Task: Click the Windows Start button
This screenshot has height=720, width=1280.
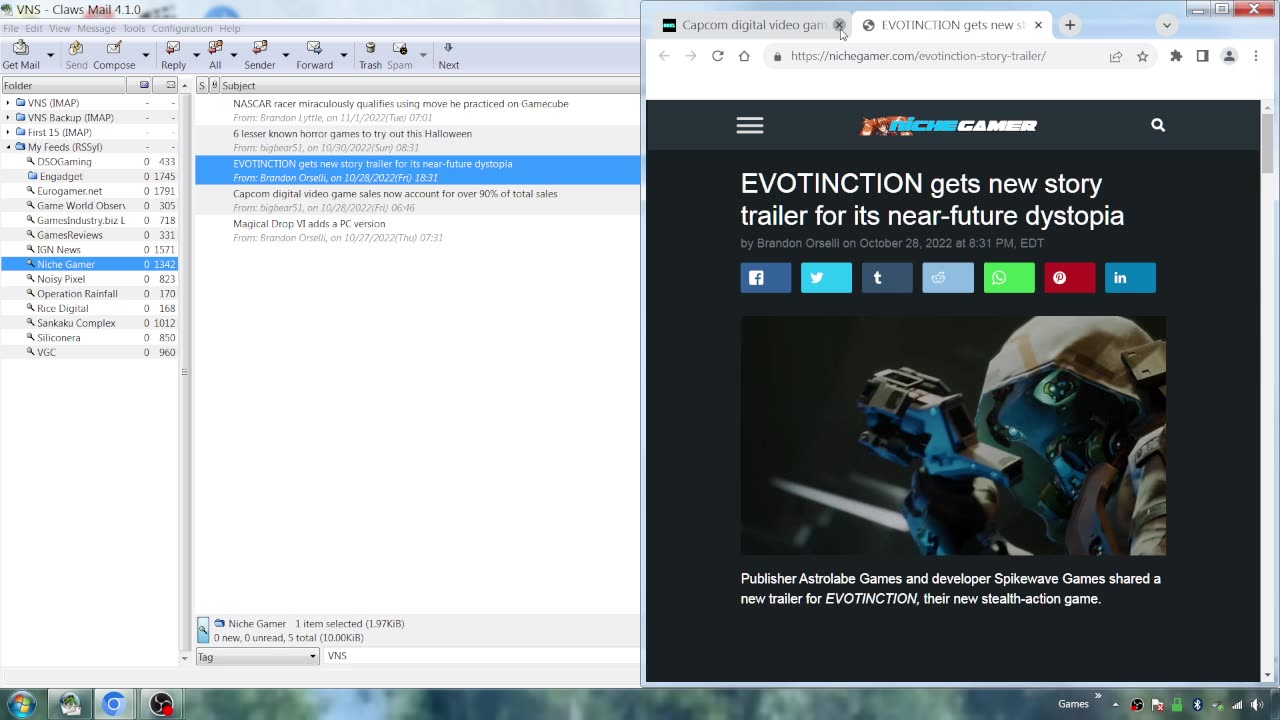Action: tap(21, 704)
